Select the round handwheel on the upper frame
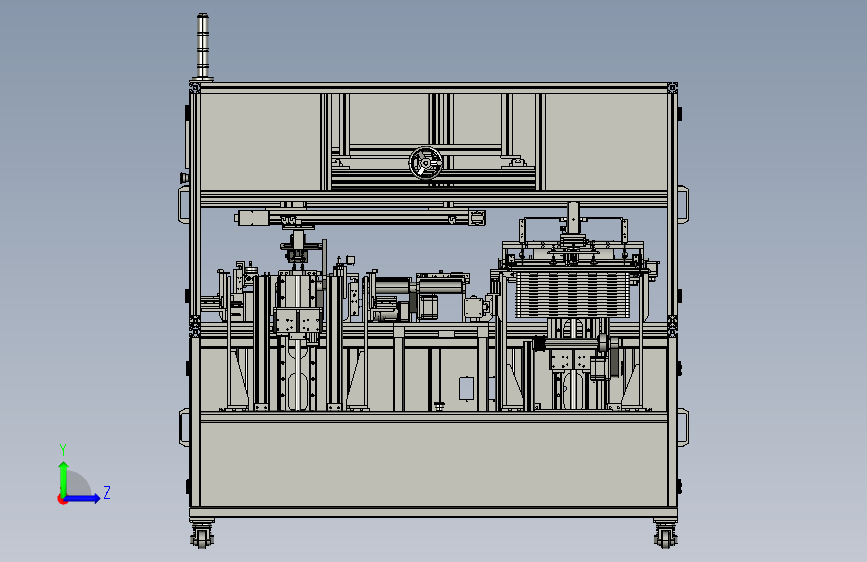 [425, 163]
